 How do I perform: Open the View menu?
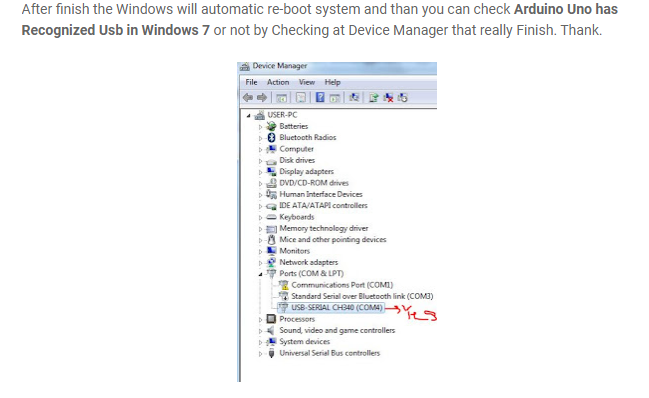point(307,82)
